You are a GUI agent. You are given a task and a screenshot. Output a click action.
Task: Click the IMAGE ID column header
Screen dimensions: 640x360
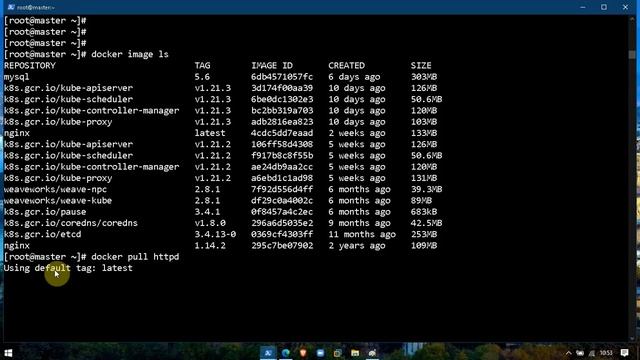coord(272,65)
